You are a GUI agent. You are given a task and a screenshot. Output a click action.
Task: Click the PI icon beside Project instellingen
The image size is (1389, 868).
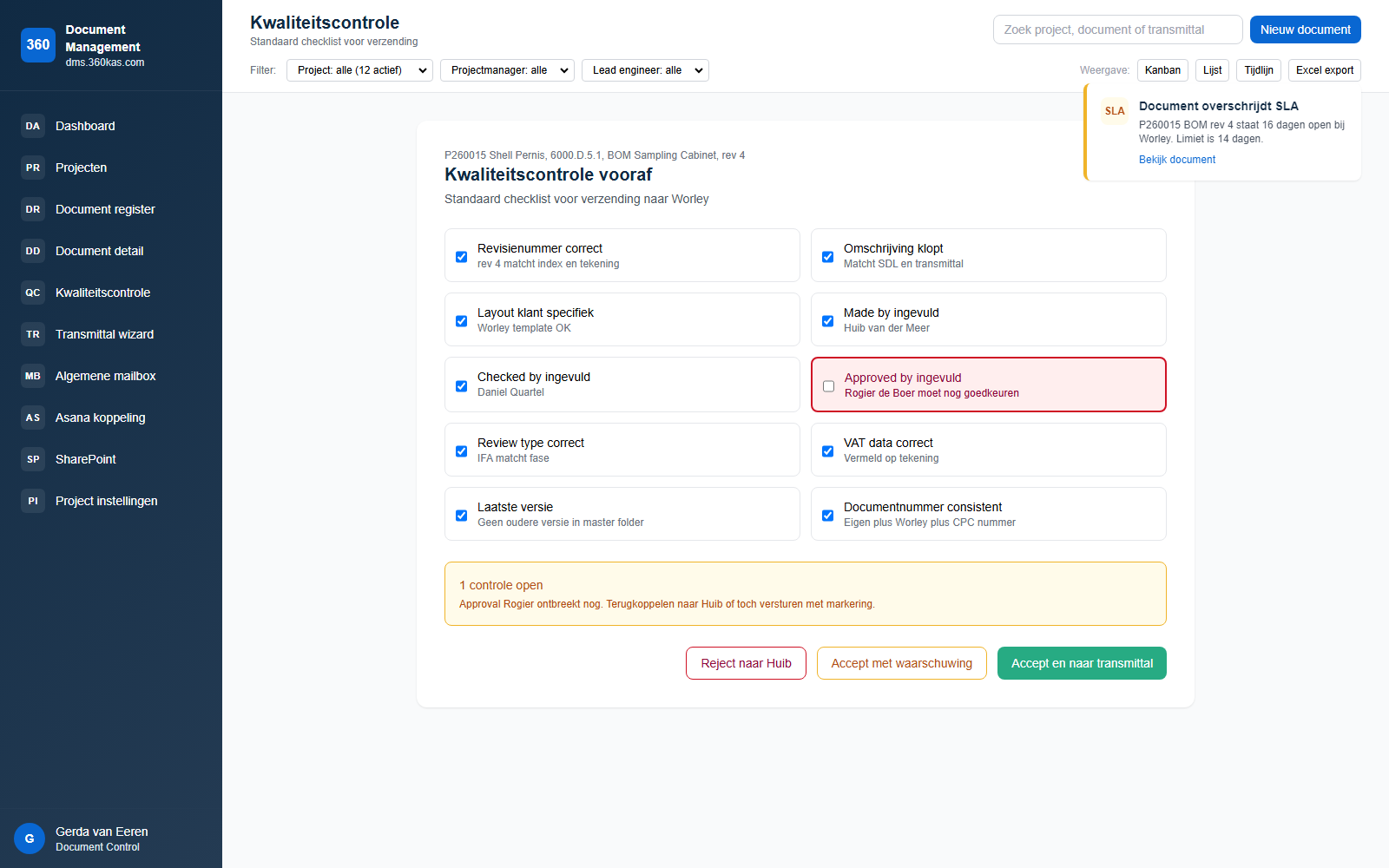click(33, 501)
